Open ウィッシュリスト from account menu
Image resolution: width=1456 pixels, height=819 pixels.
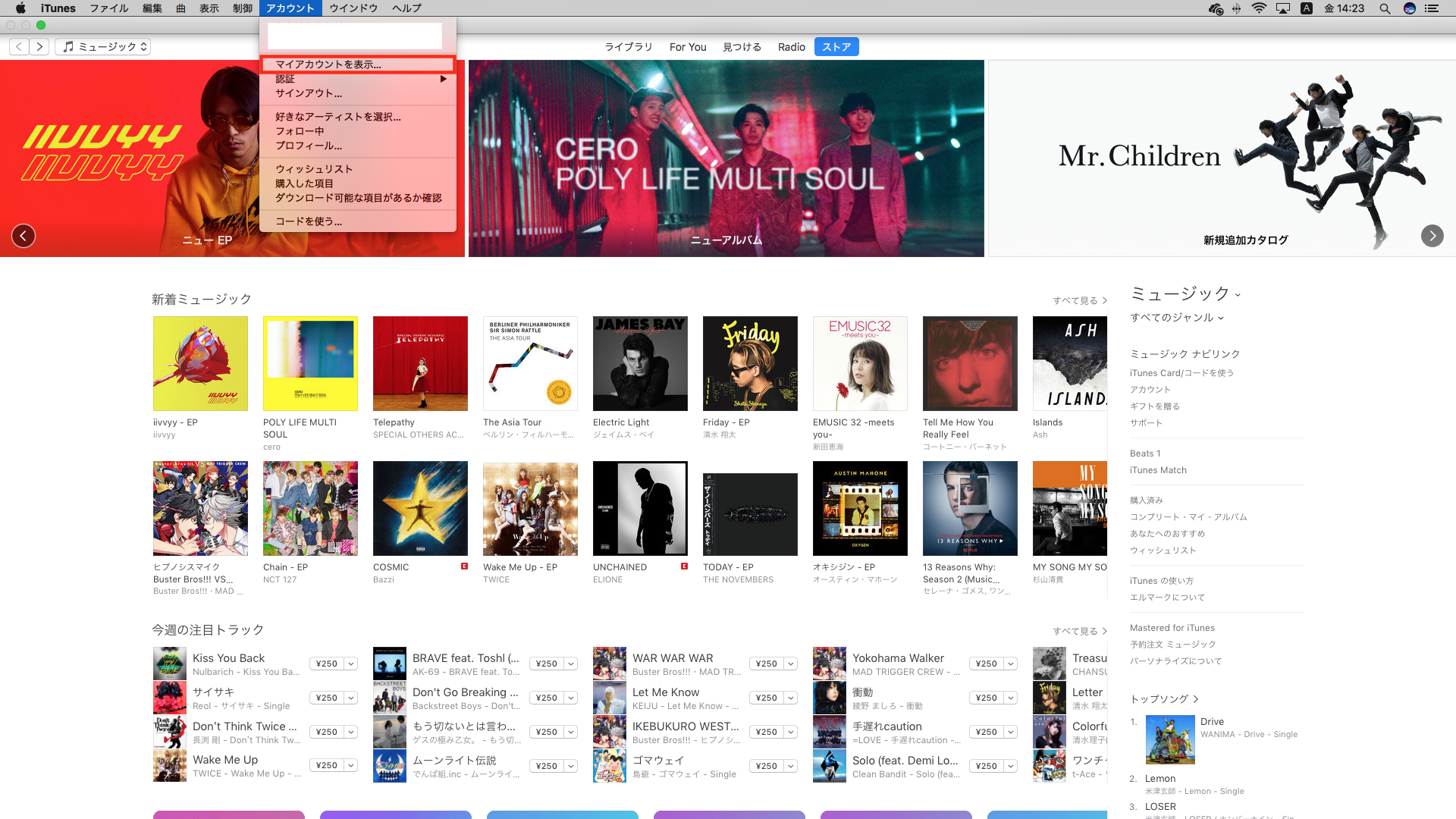[358, 169]
